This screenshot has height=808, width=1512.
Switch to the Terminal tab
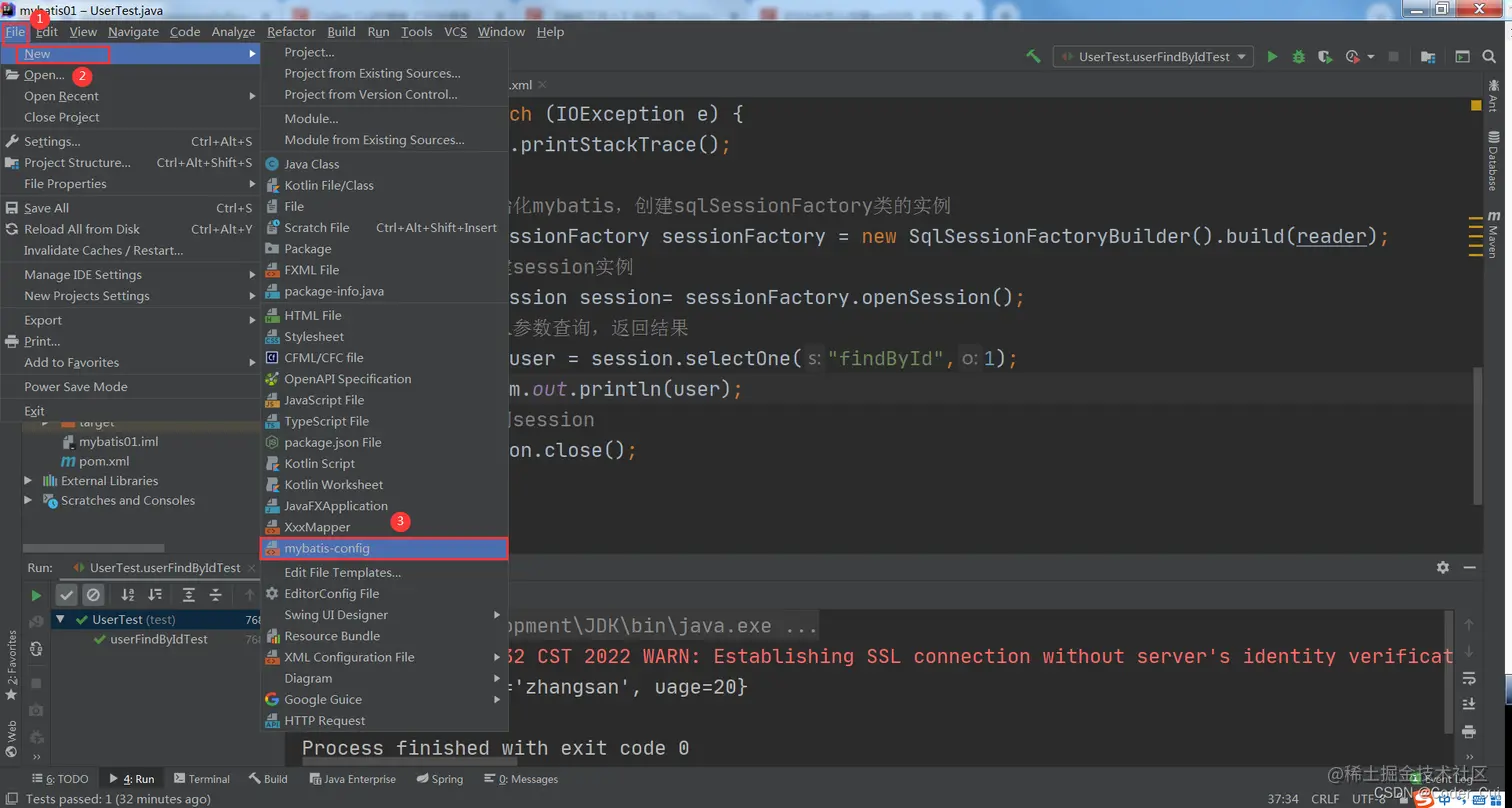[x=202, y=779]
